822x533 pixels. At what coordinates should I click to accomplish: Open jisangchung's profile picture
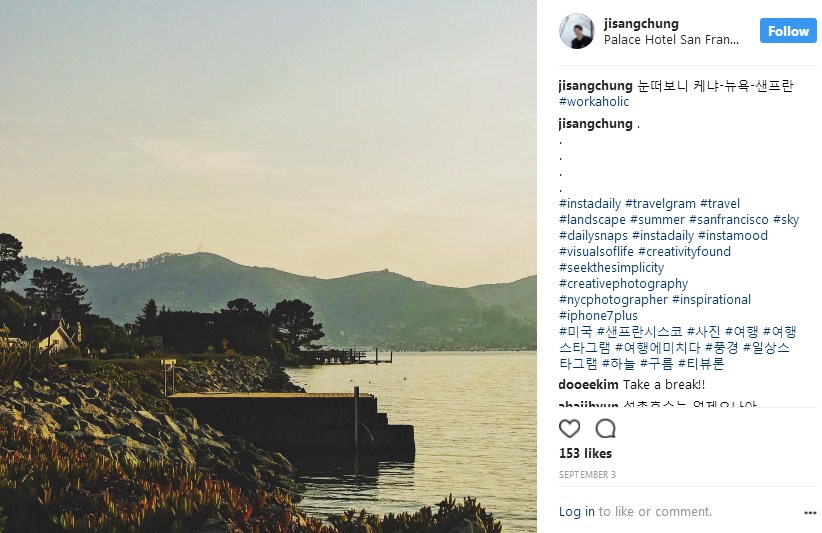[577, 31]
